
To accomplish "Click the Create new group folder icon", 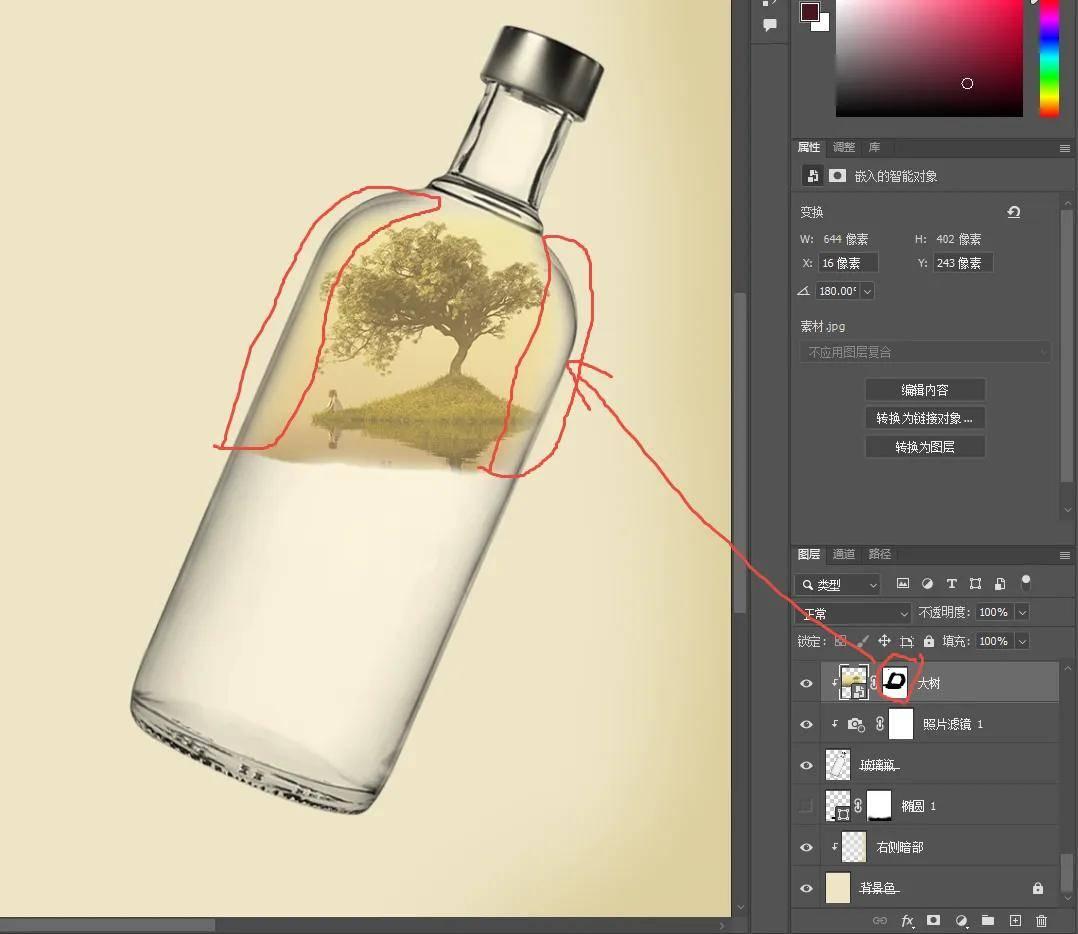I will point(988,920).
